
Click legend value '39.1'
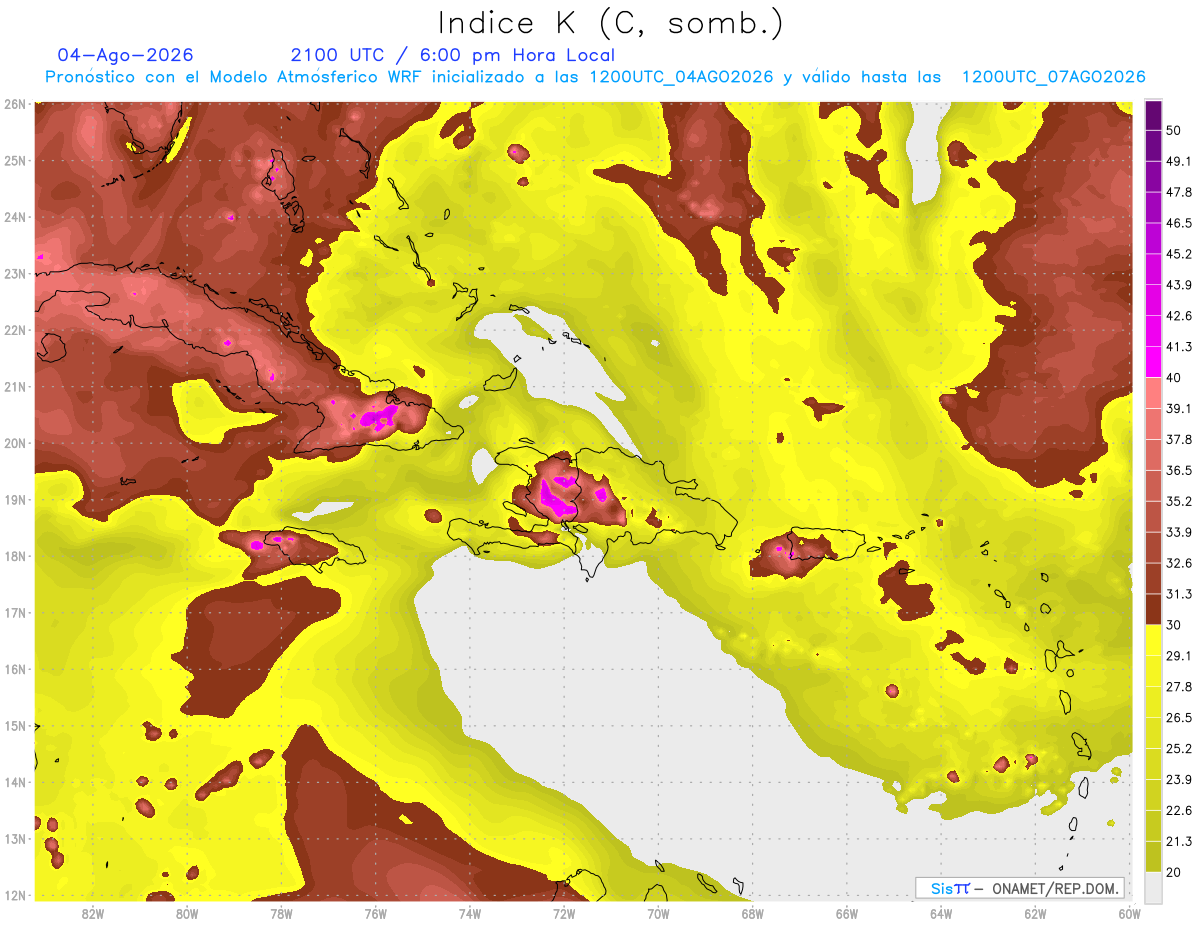1179,409
